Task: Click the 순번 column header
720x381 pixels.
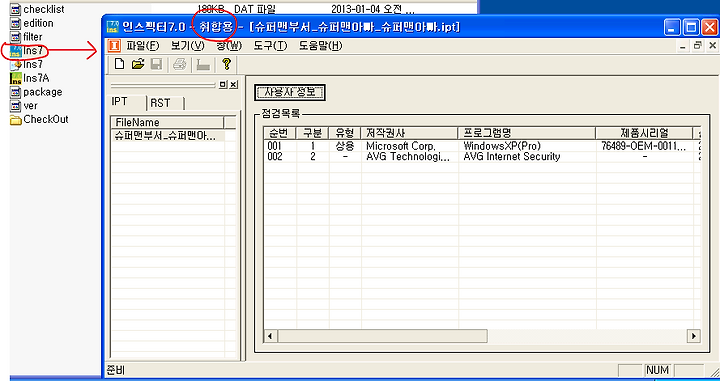Action: (x=280, y=133)
